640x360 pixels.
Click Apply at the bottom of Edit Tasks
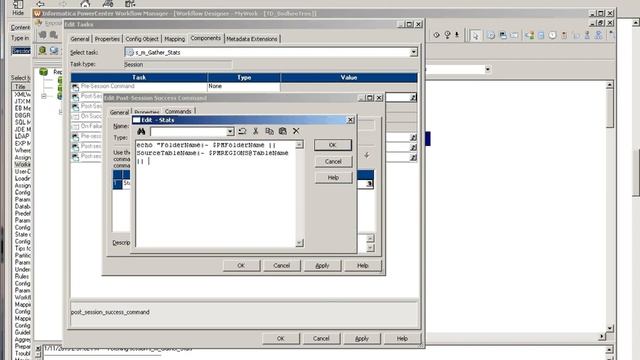tap(362, 338)
